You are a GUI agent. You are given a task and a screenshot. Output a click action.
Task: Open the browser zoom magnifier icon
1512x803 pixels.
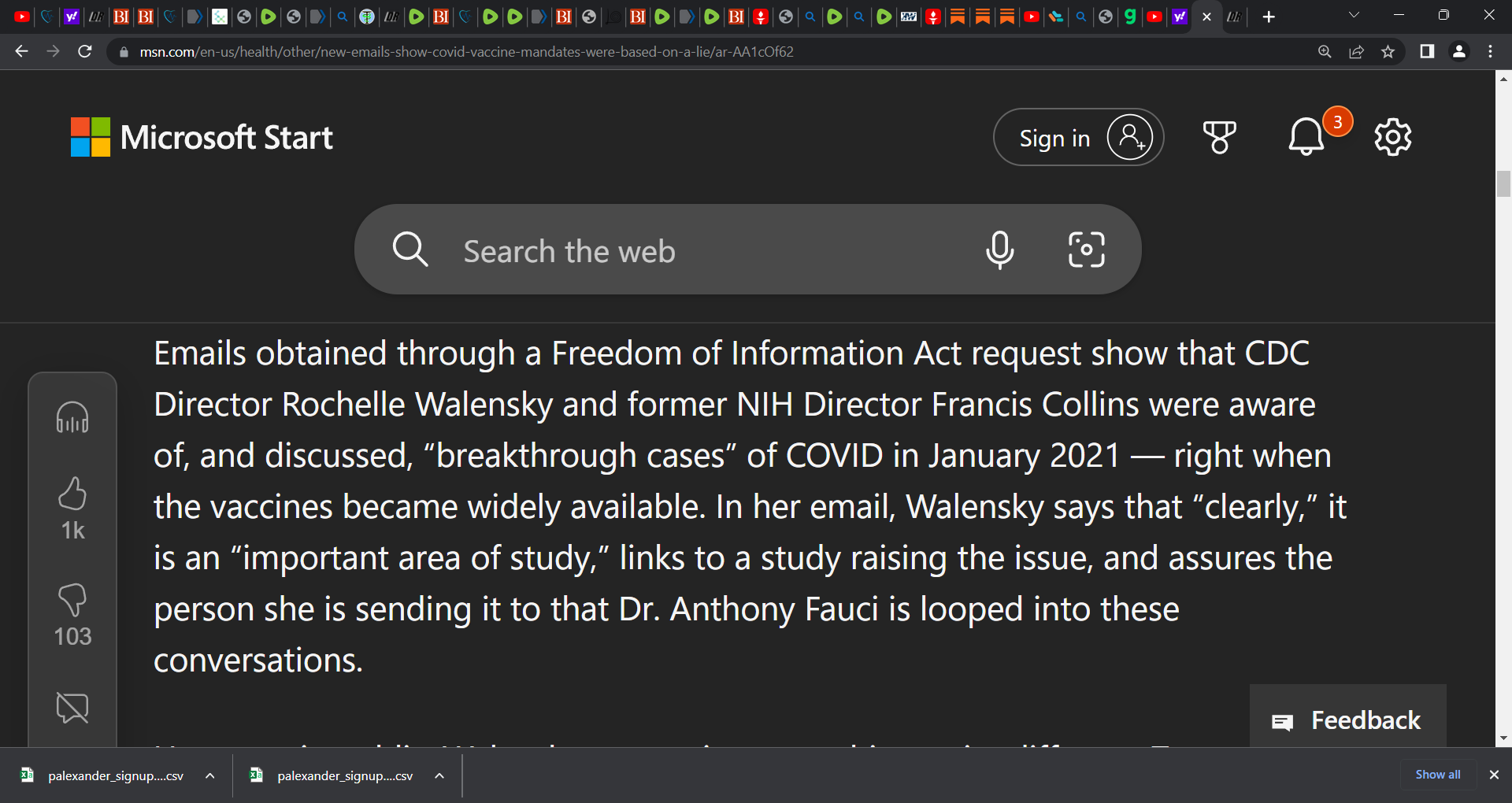coord(1325,52)
